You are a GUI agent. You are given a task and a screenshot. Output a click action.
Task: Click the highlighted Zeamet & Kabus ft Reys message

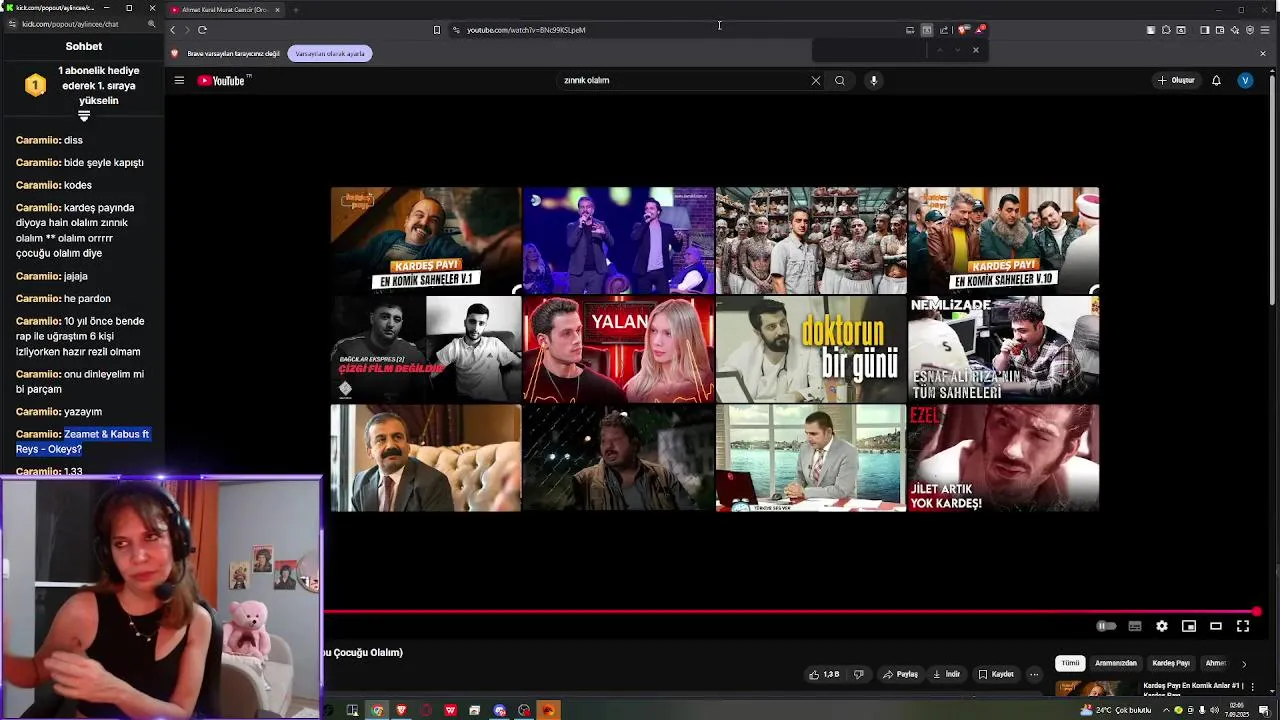click(82, 441)
